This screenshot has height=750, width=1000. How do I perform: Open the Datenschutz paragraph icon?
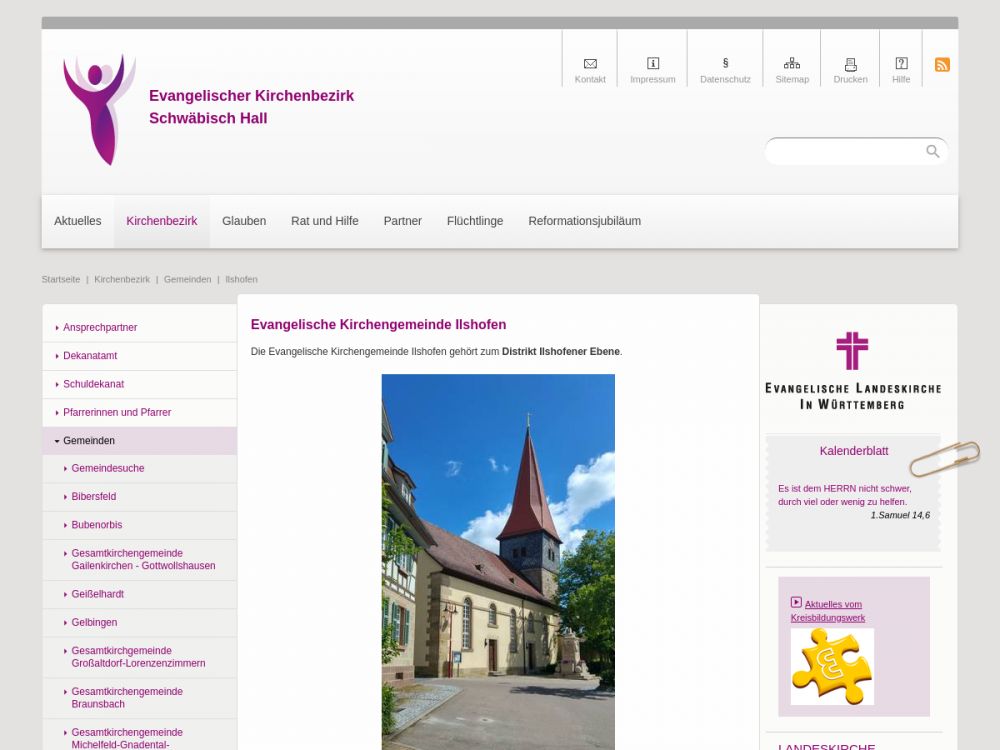[725, 63]
